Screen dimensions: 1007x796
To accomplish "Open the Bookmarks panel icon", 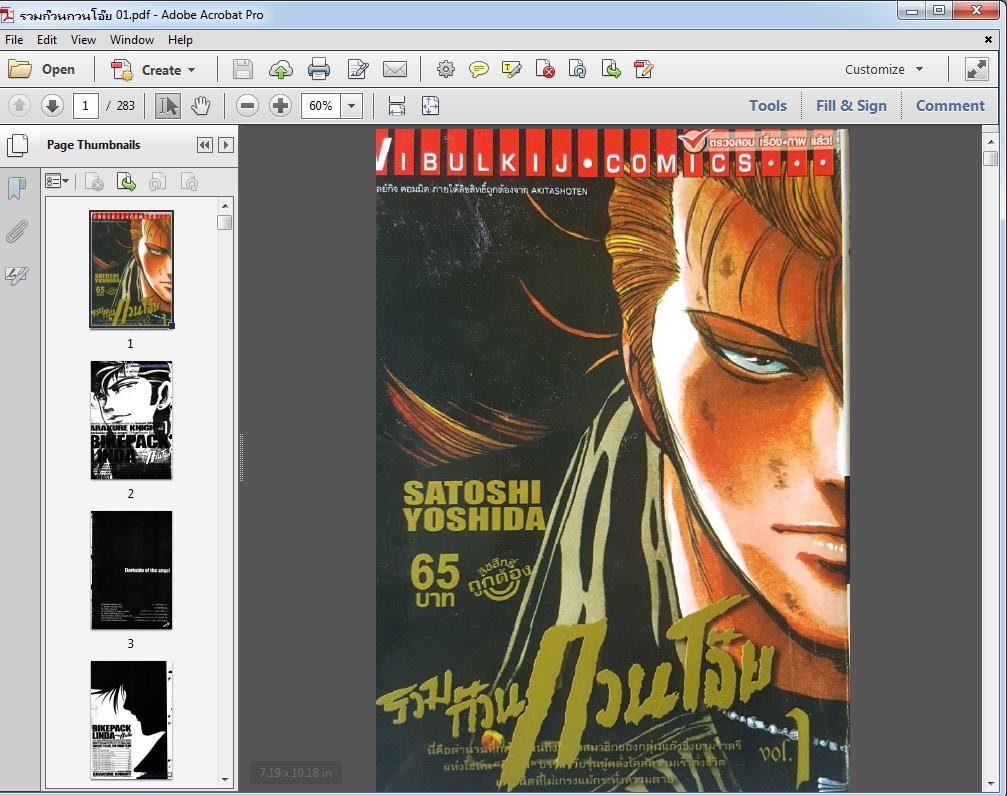I will (17, 188).
